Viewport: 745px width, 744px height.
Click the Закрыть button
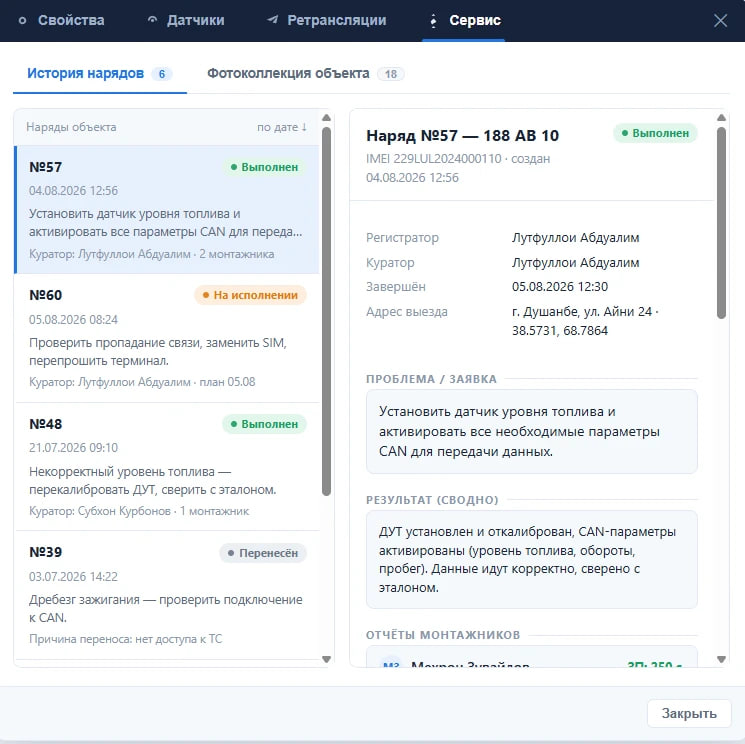(689, 713)
